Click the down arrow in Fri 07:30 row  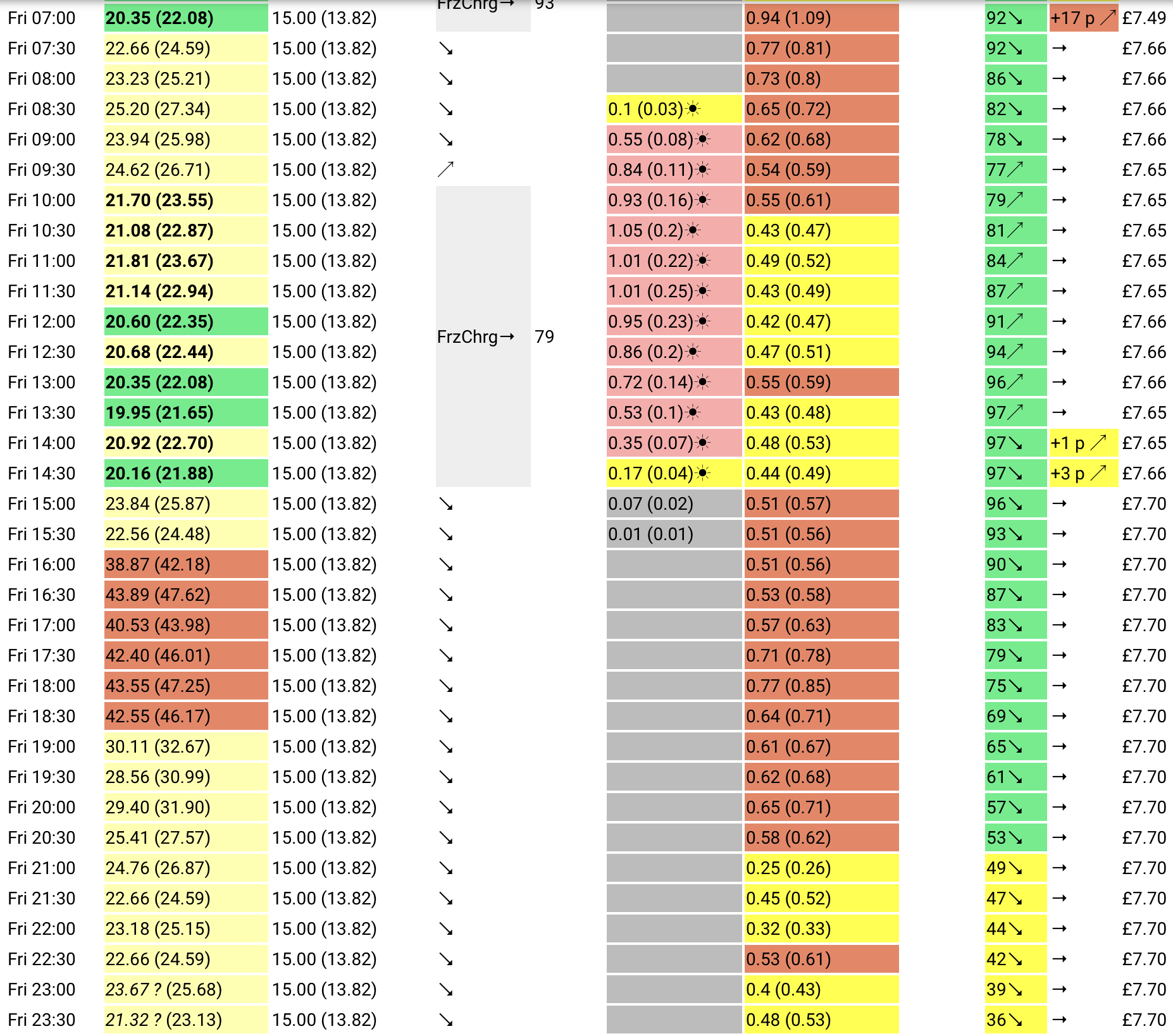446,49
